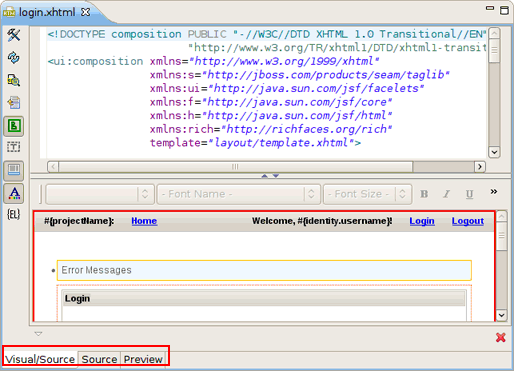Click the template="layout/template.xhtml" line
514x371 pixels.
tap(255, 143)
